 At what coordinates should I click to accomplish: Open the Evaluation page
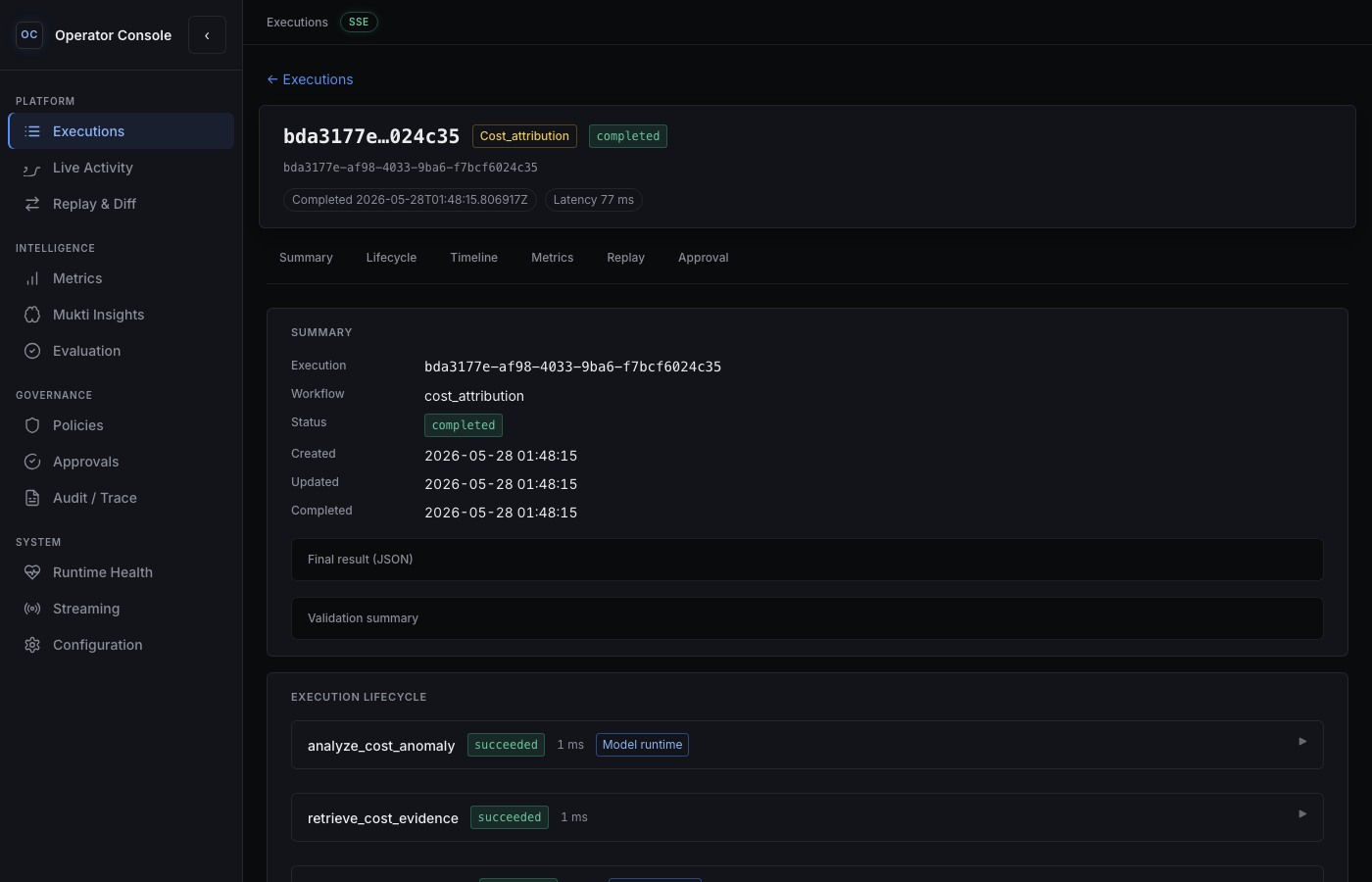coord(122,351)
